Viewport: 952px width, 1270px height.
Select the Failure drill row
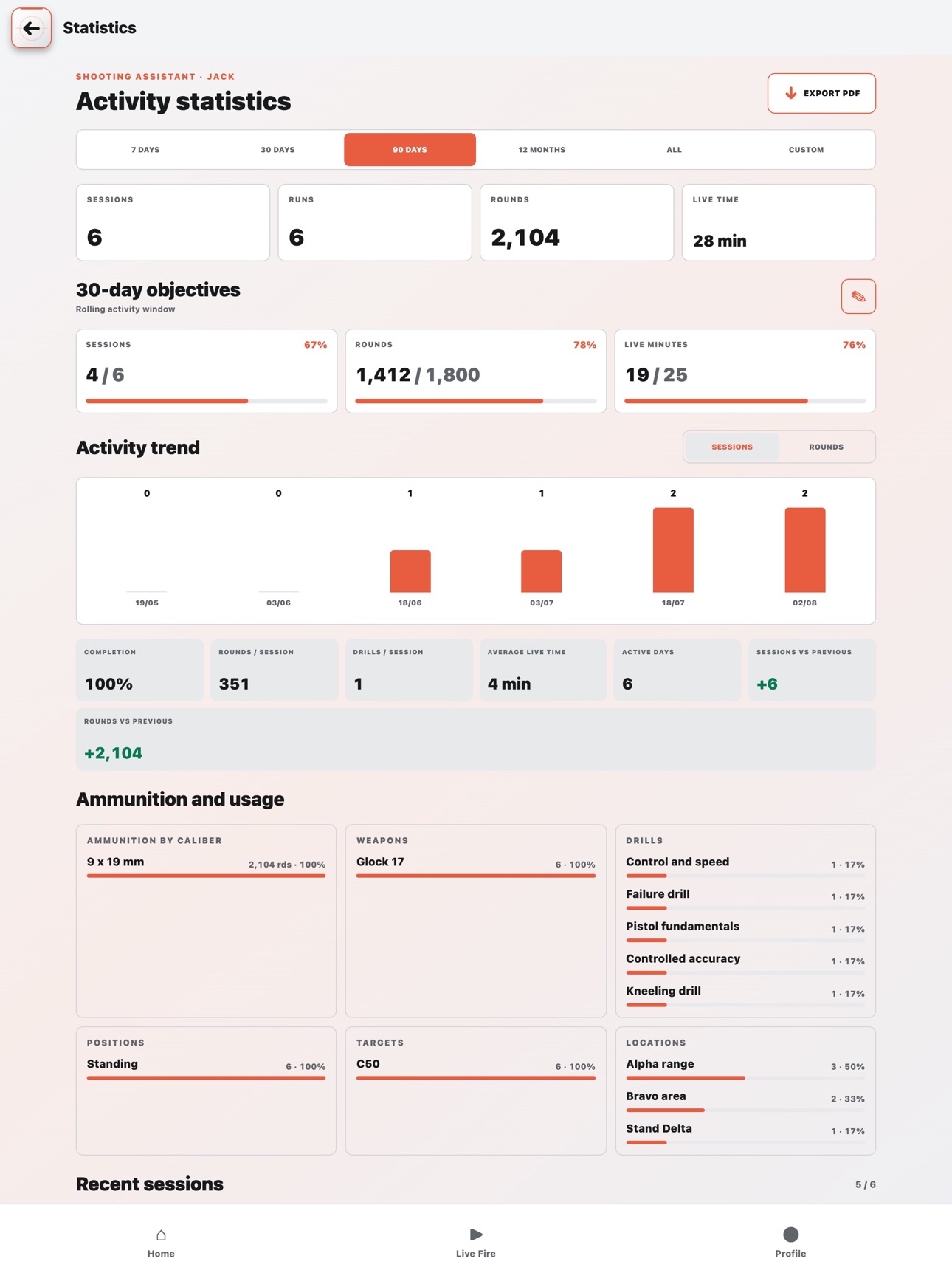745,898
